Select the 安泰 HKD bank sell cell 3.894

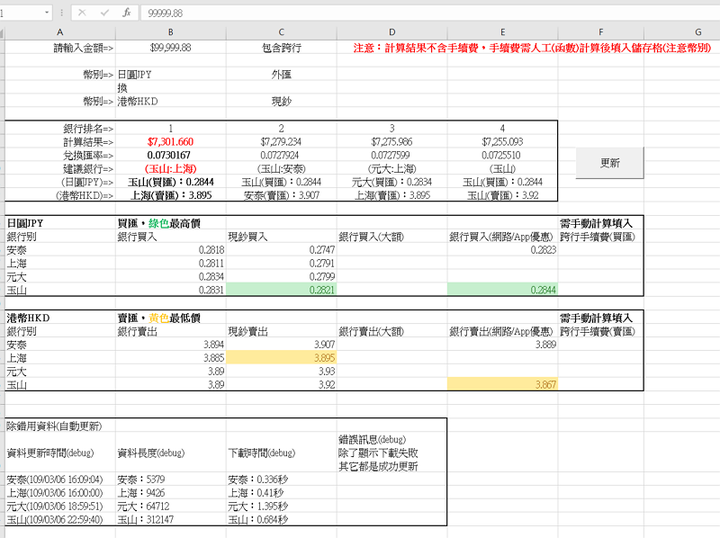[x=170, y=344]
